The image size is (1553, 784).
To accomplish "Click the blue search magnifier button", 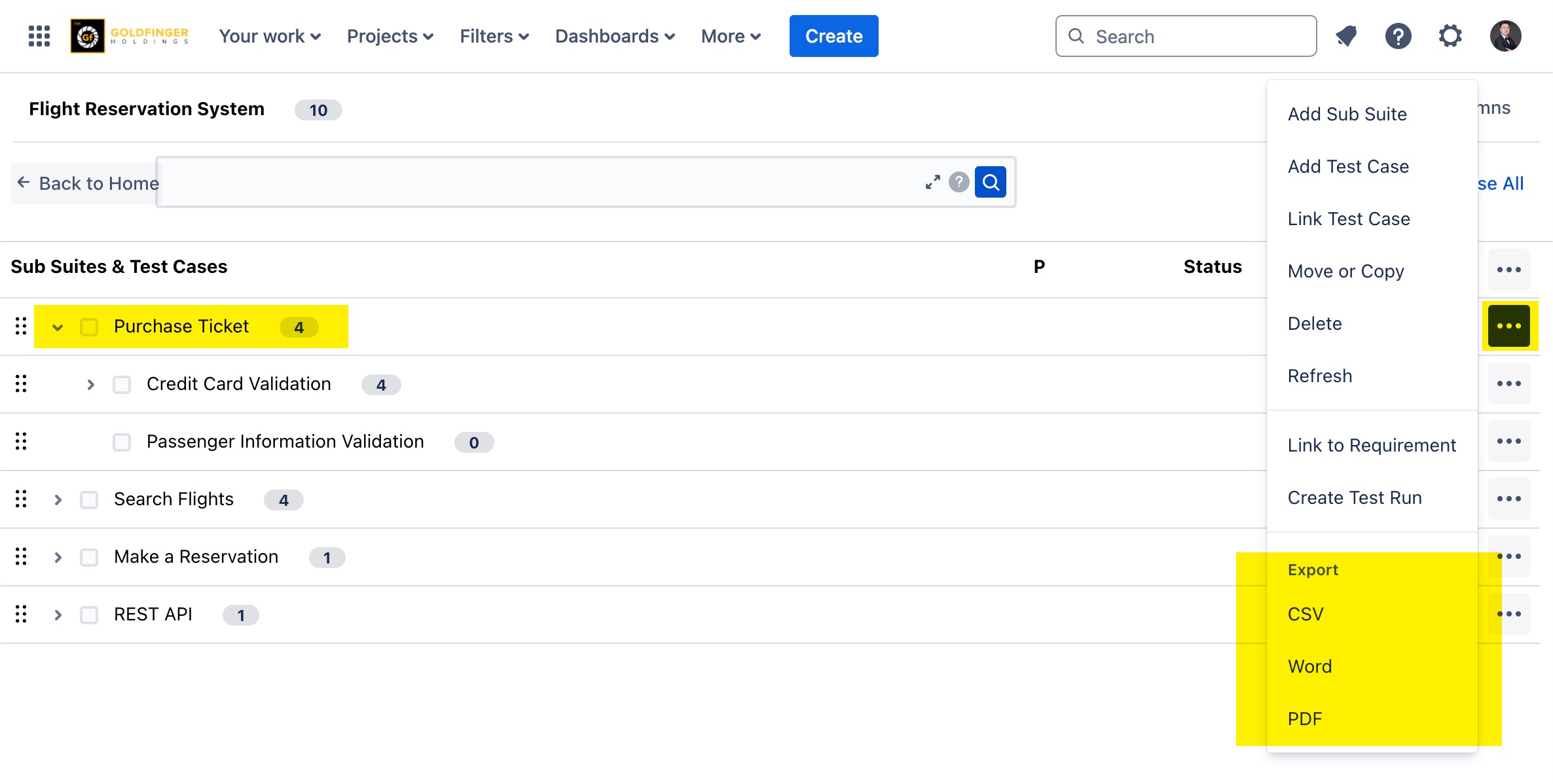I will (990, 182).
